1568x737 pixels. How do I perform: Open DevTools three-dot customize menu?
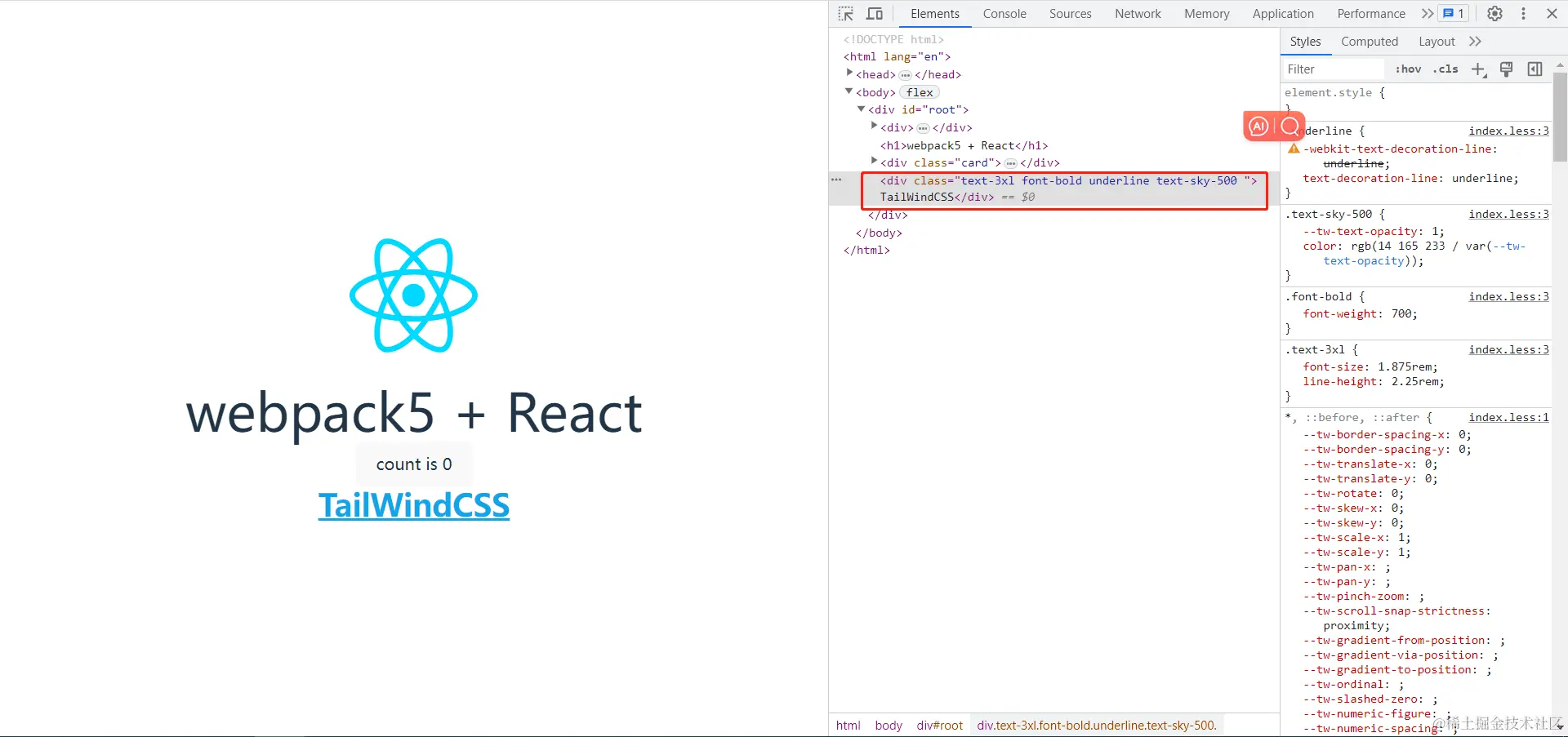point(1523,14)
